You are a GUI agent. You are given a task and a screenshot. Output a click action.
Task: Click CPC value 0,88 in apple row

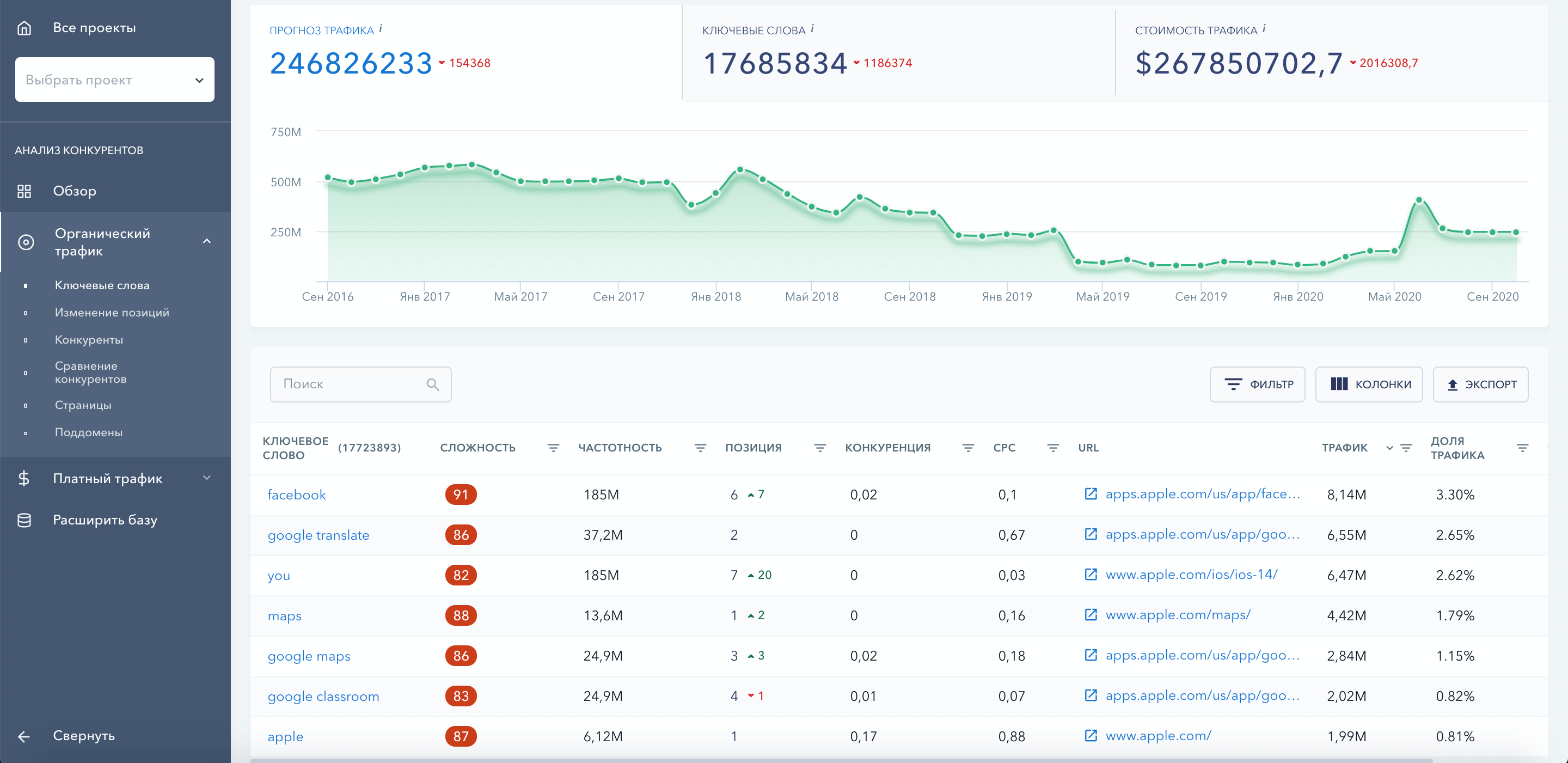pyautogui.click(x=1011, y=736)
